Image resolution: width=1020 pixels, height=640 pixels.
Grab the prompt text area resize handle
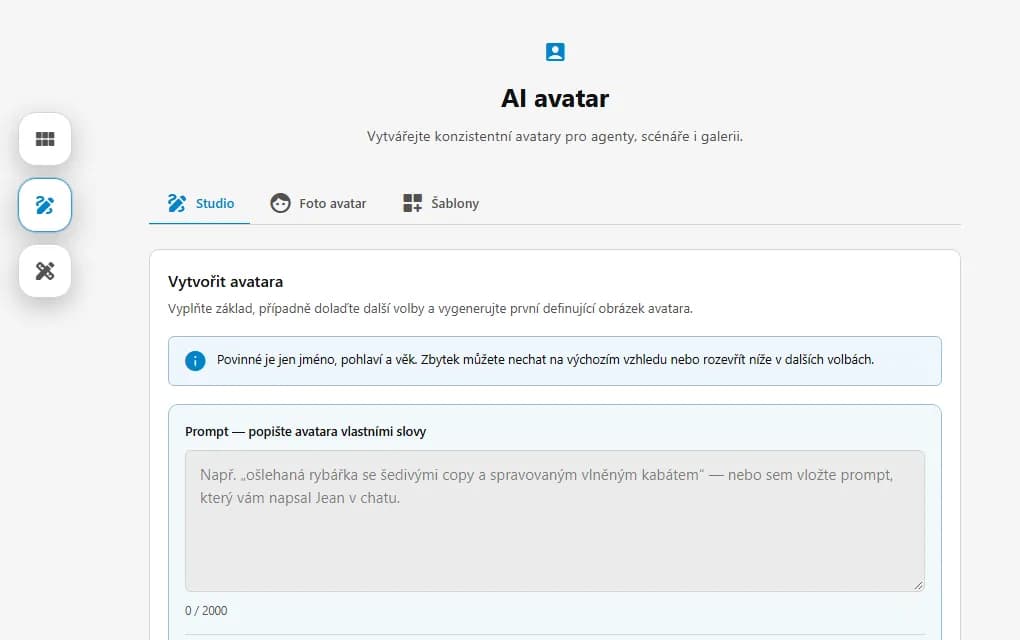pos(918,585)
